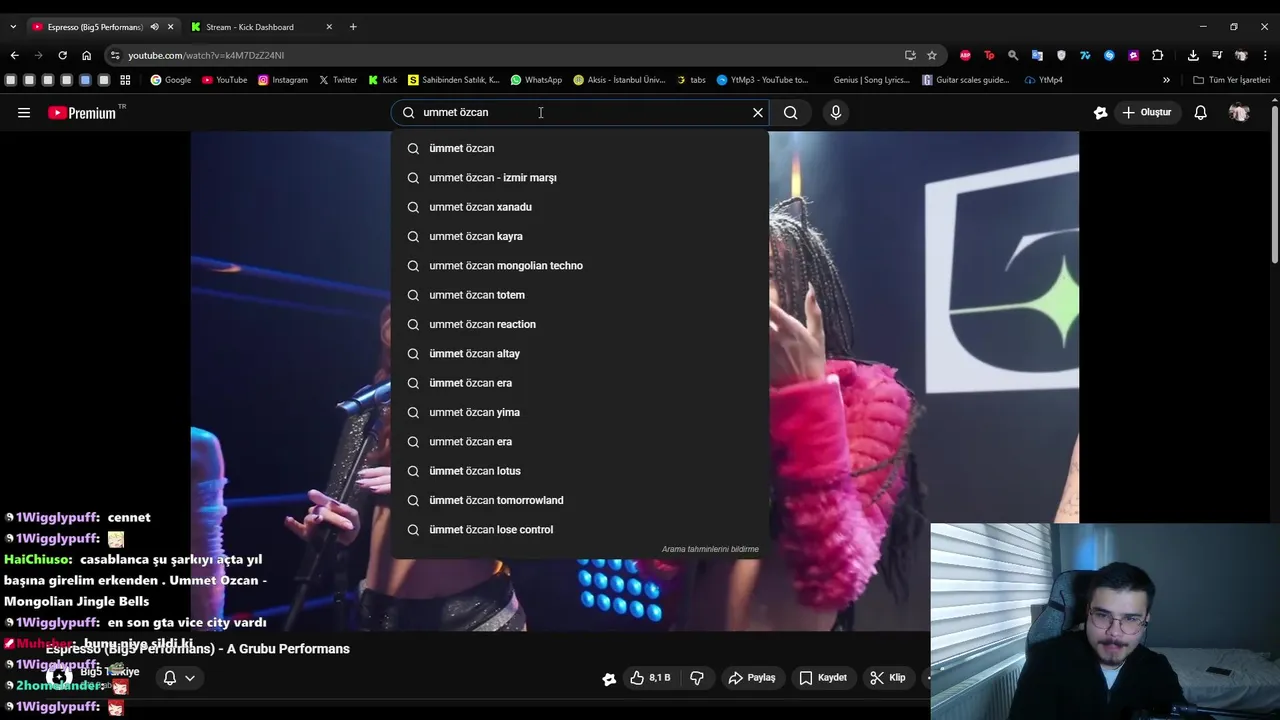The image size is (1280, 720).
Task: Open the Shazam extension icon
Action: click(x=1109, y=55)
